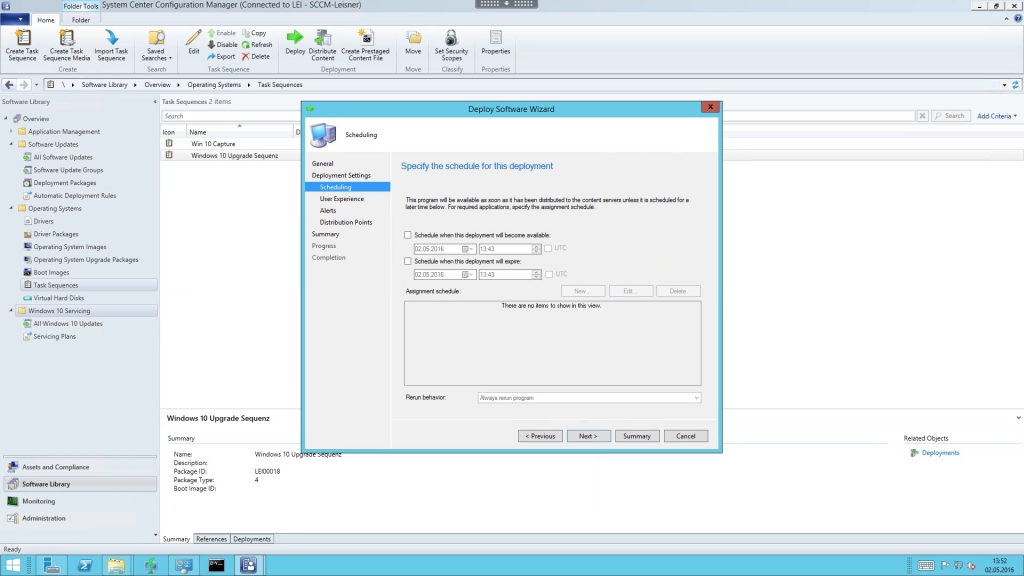Image resolution: width=1024 pixels, height=576 pixels.
Task: Select Operating System Images tree item
Action: (69, 247)
